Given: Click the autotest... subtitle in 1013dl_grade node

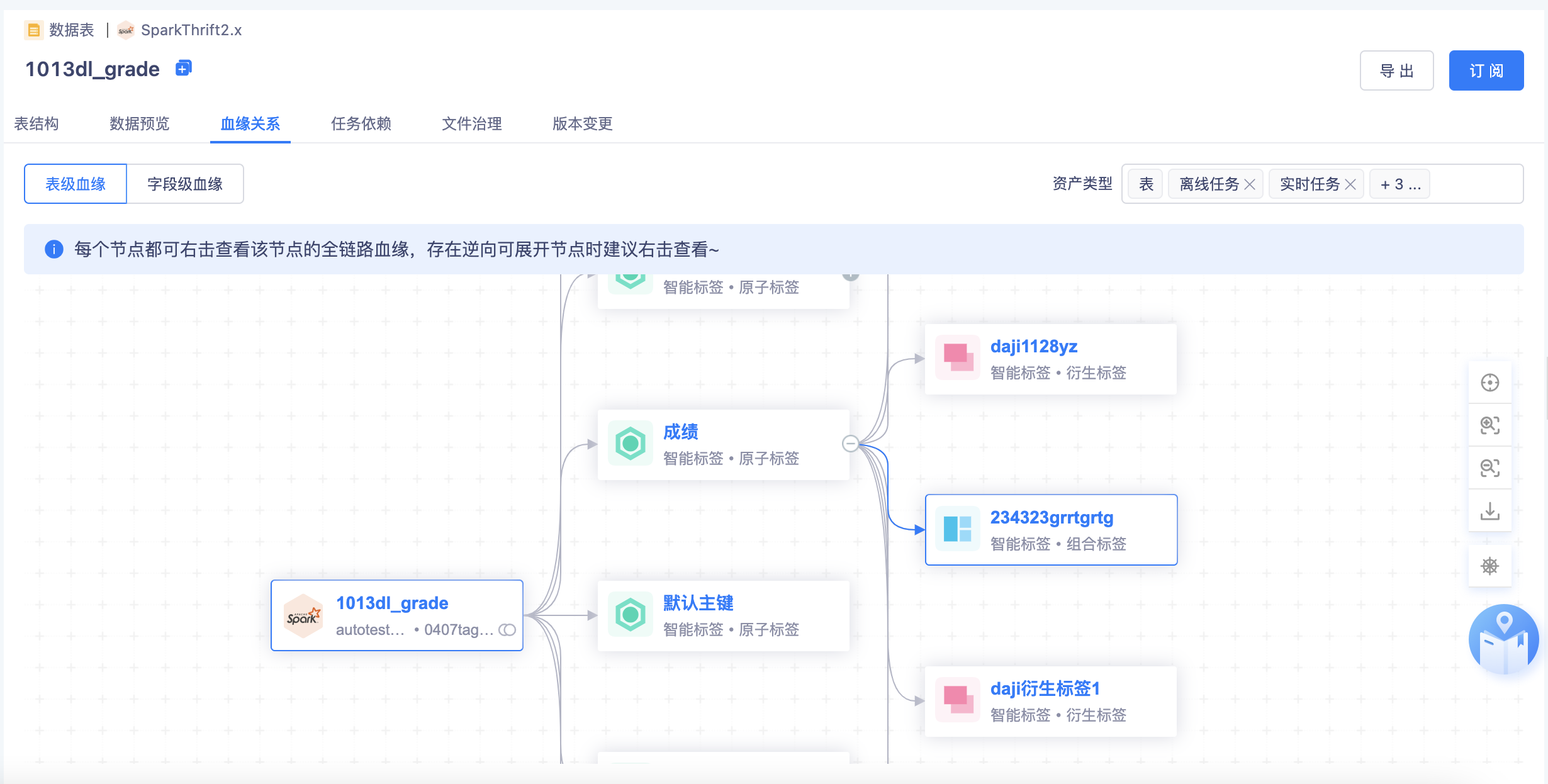Looking at the screenshot, I should (x=370, y=630).
